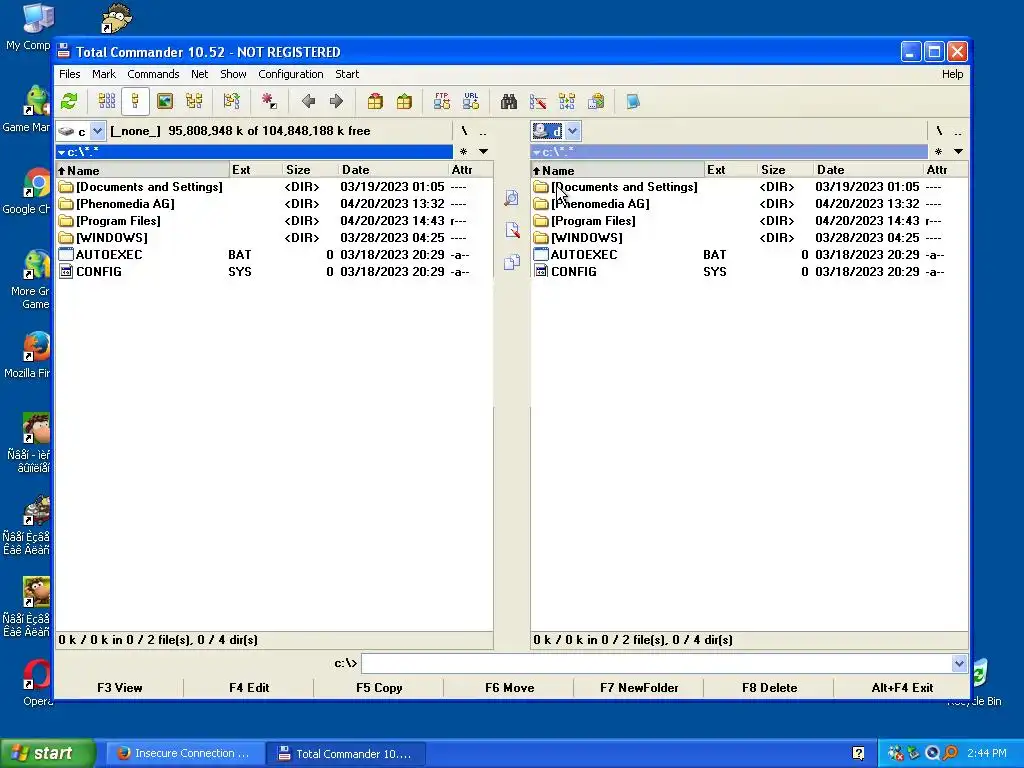Screen dimensions: 1024x768
Task: Click the F6 Move button
Action: point(509,688)
